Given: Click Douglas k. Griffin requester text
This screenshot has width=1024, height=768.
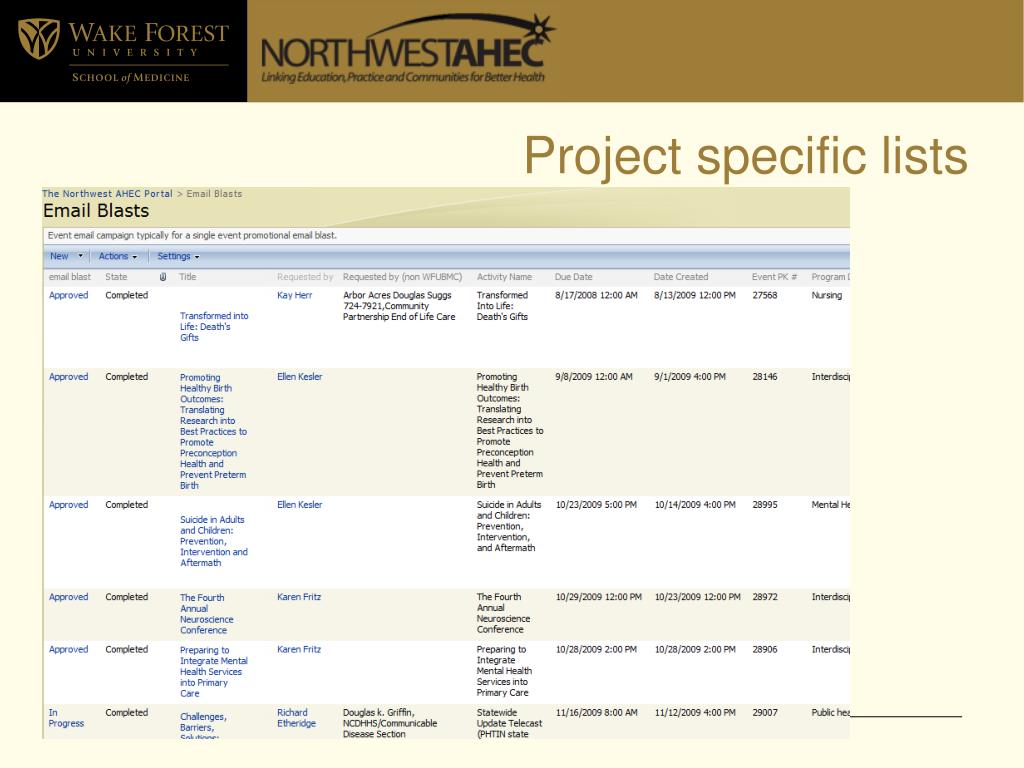Looking at the screenshot, I should (390, 723).
